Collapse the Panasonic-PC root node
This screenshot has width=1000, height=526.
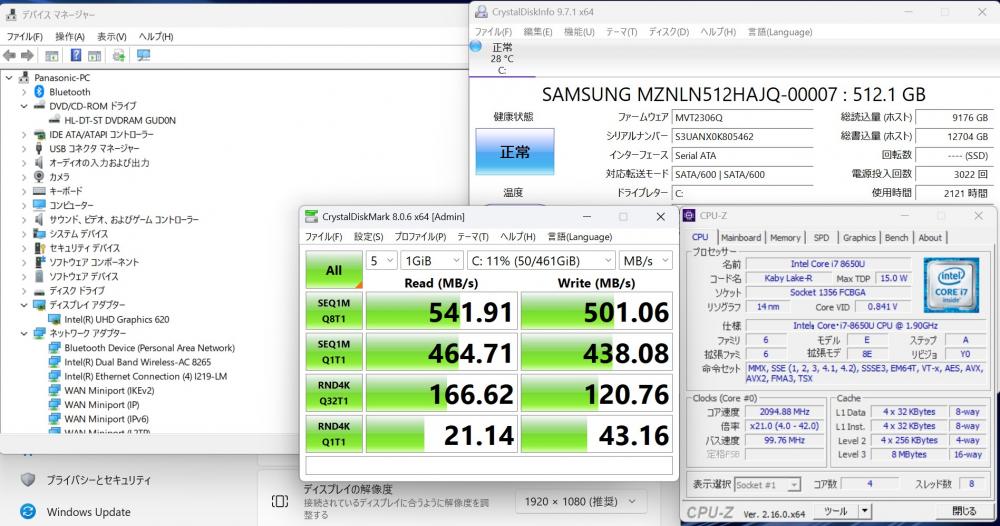tap(9, 78)
